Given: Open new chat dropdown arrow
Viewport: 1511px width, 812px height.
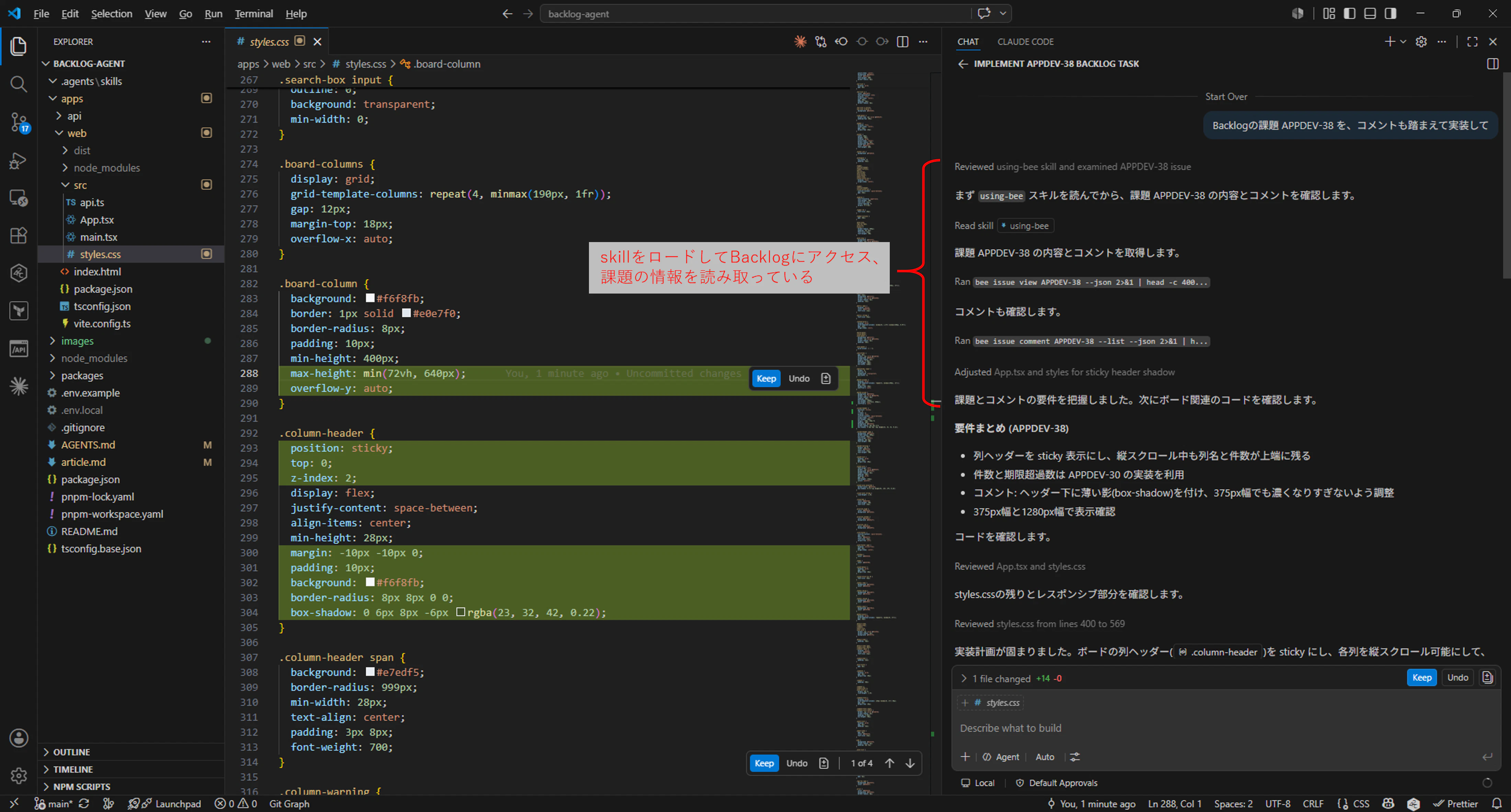Looking at the screenshot, I should [1403, 42].
